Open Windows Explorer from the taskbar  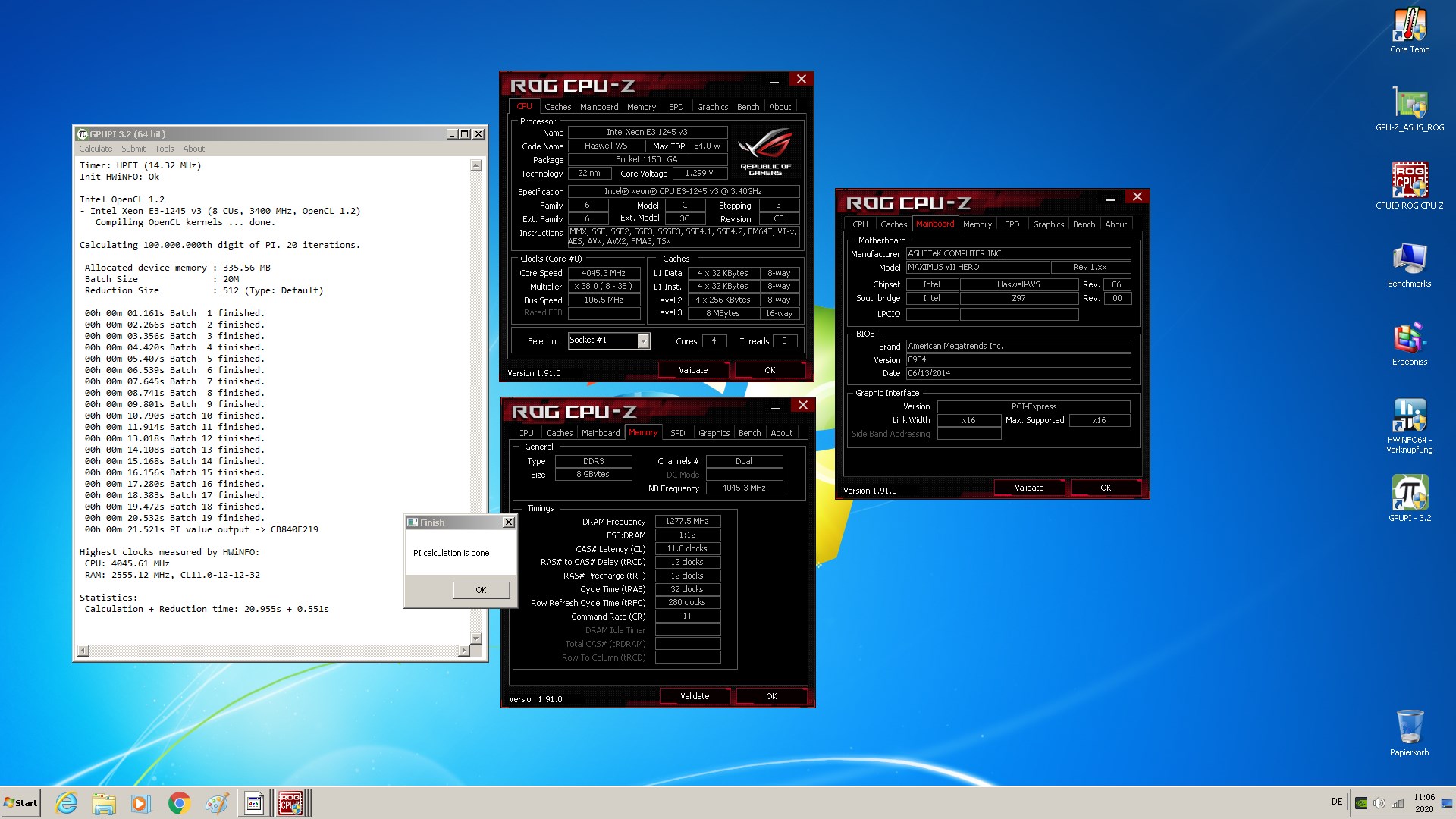coord(104,803)
